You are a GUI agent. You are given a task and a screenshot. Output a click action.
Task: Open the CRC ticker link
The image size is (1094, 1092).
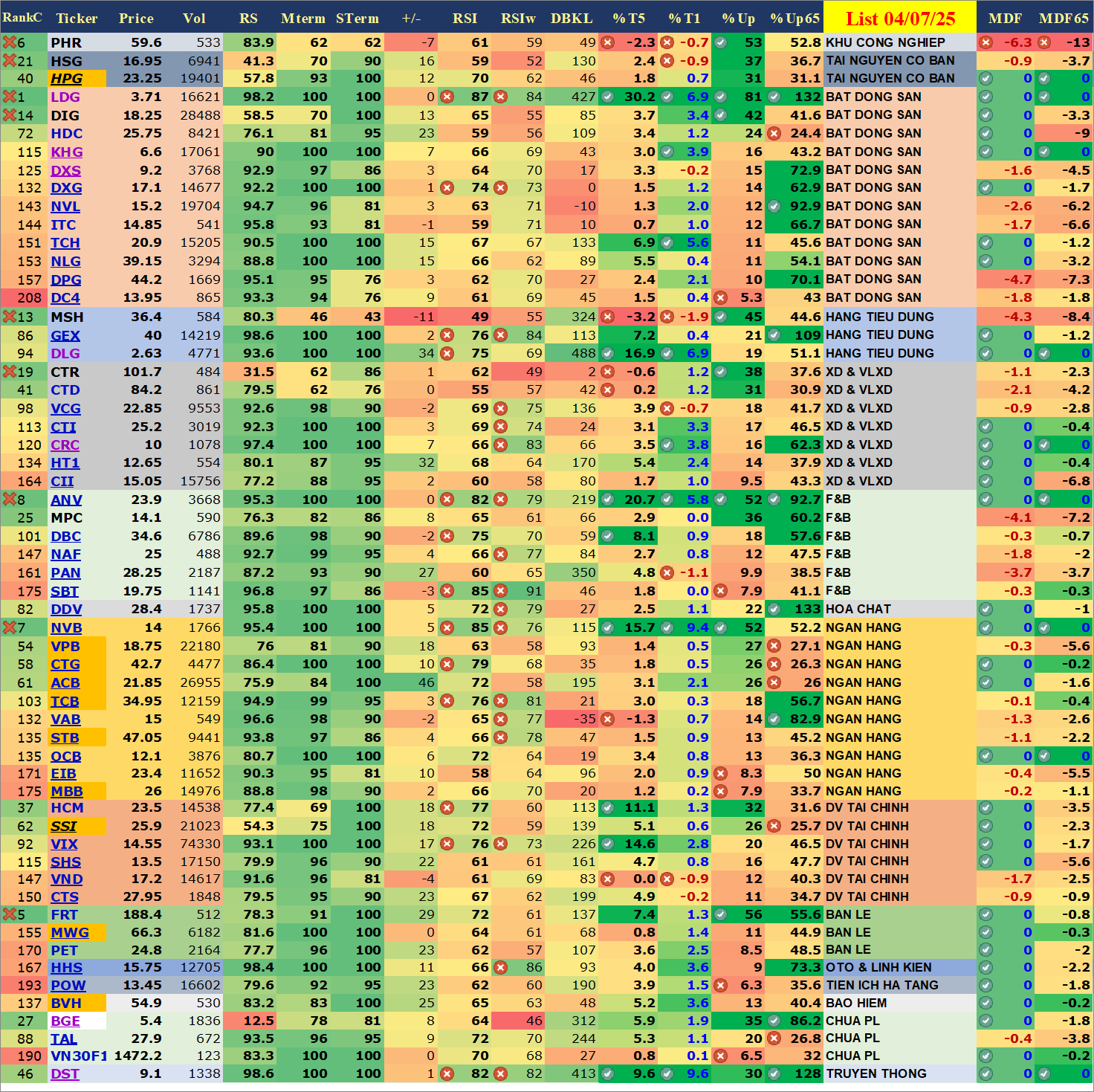click(65, 445)
